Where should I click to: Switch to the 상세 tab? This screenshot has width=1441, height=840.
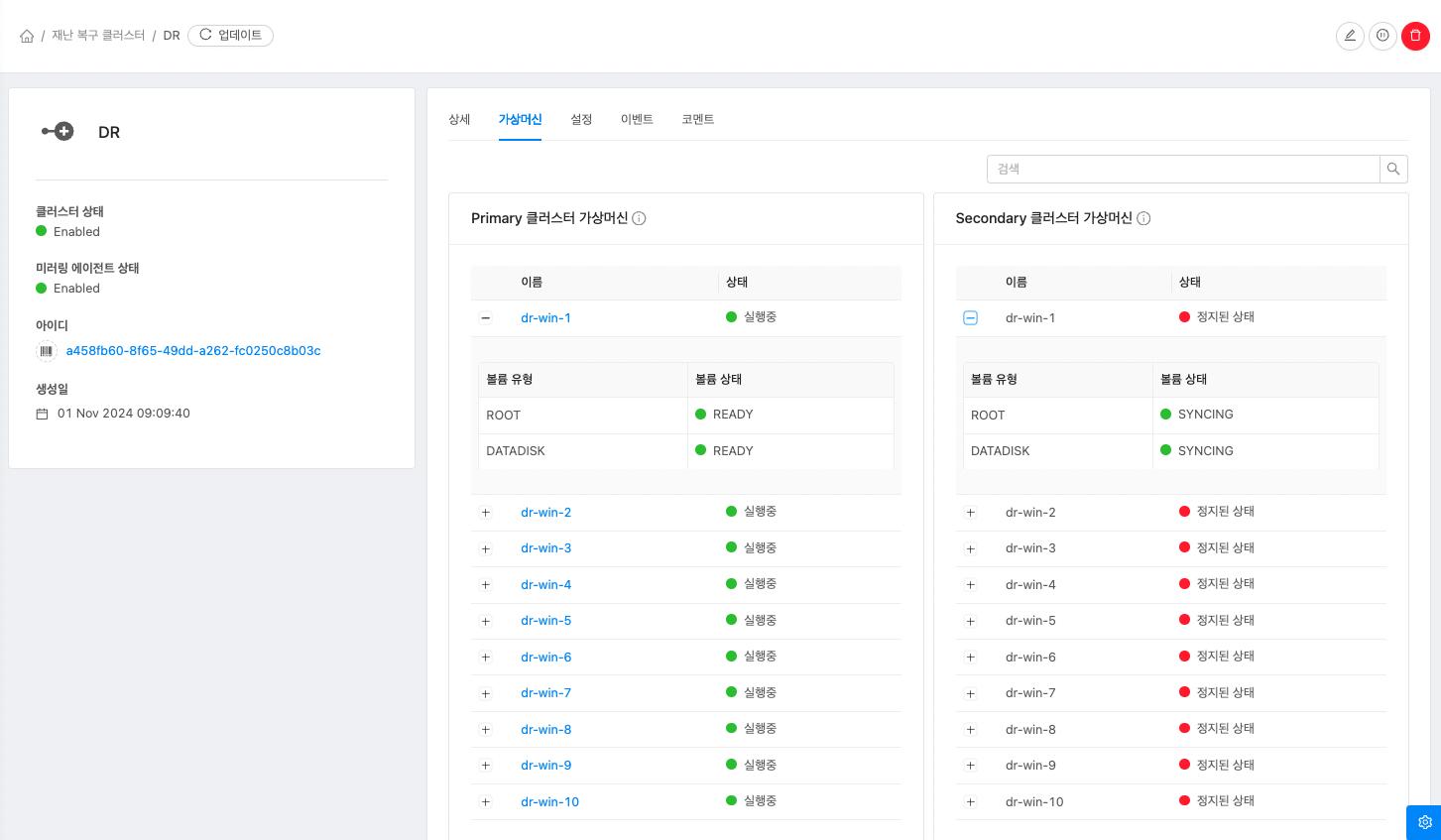click(459, 120)
